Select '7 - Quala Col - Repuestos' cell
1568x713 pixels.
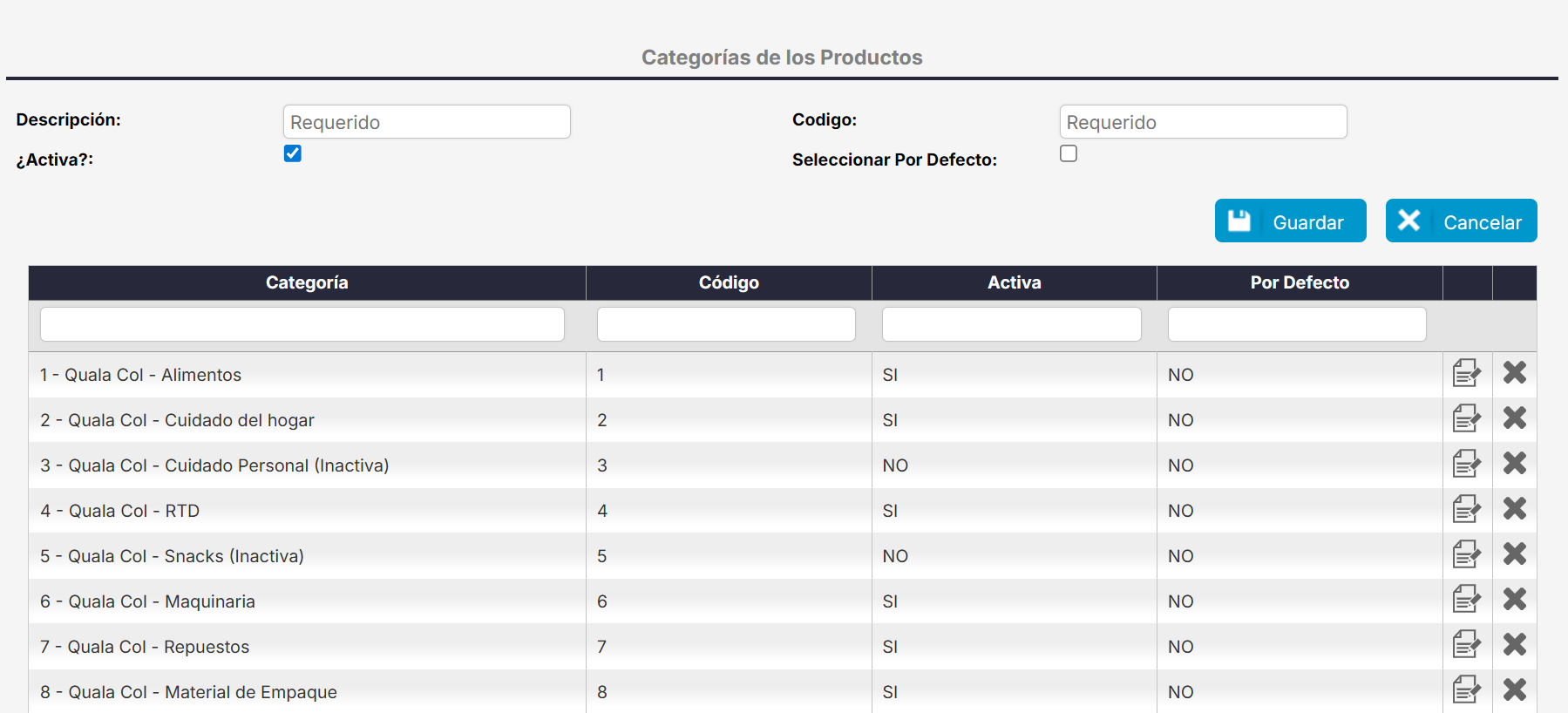307,647
